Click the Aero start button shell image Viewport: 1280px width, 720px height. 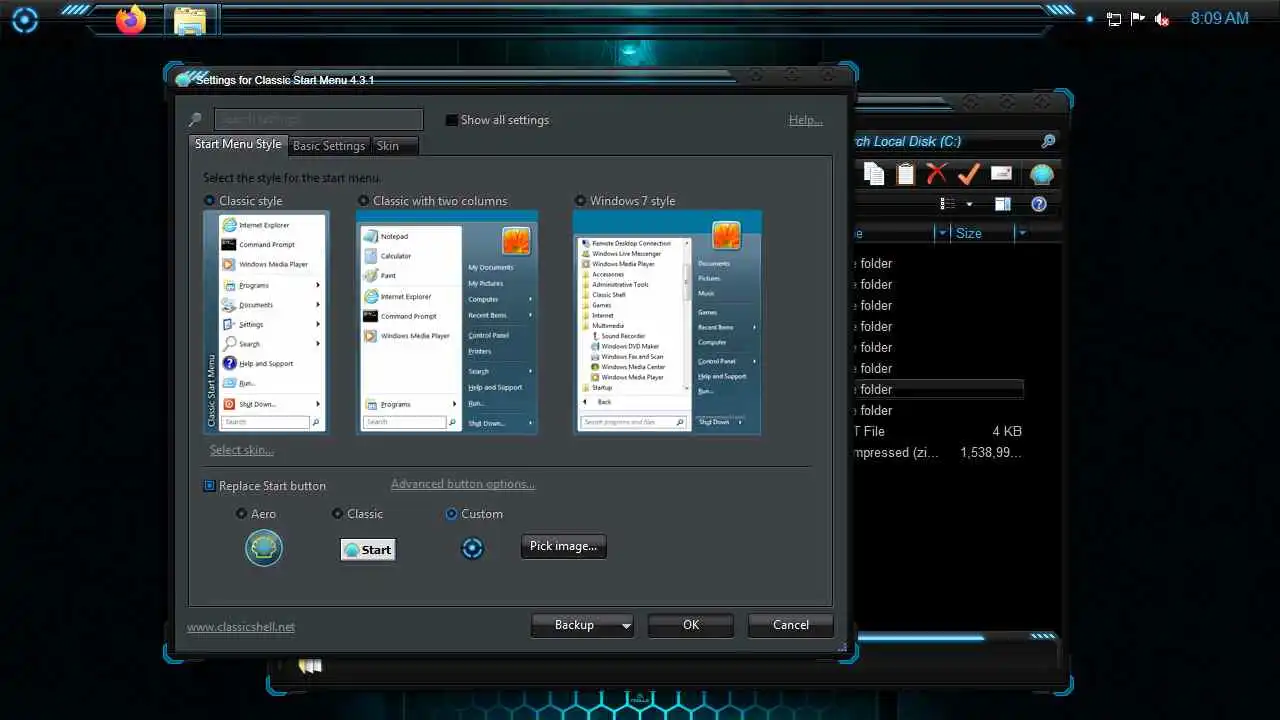264,548
